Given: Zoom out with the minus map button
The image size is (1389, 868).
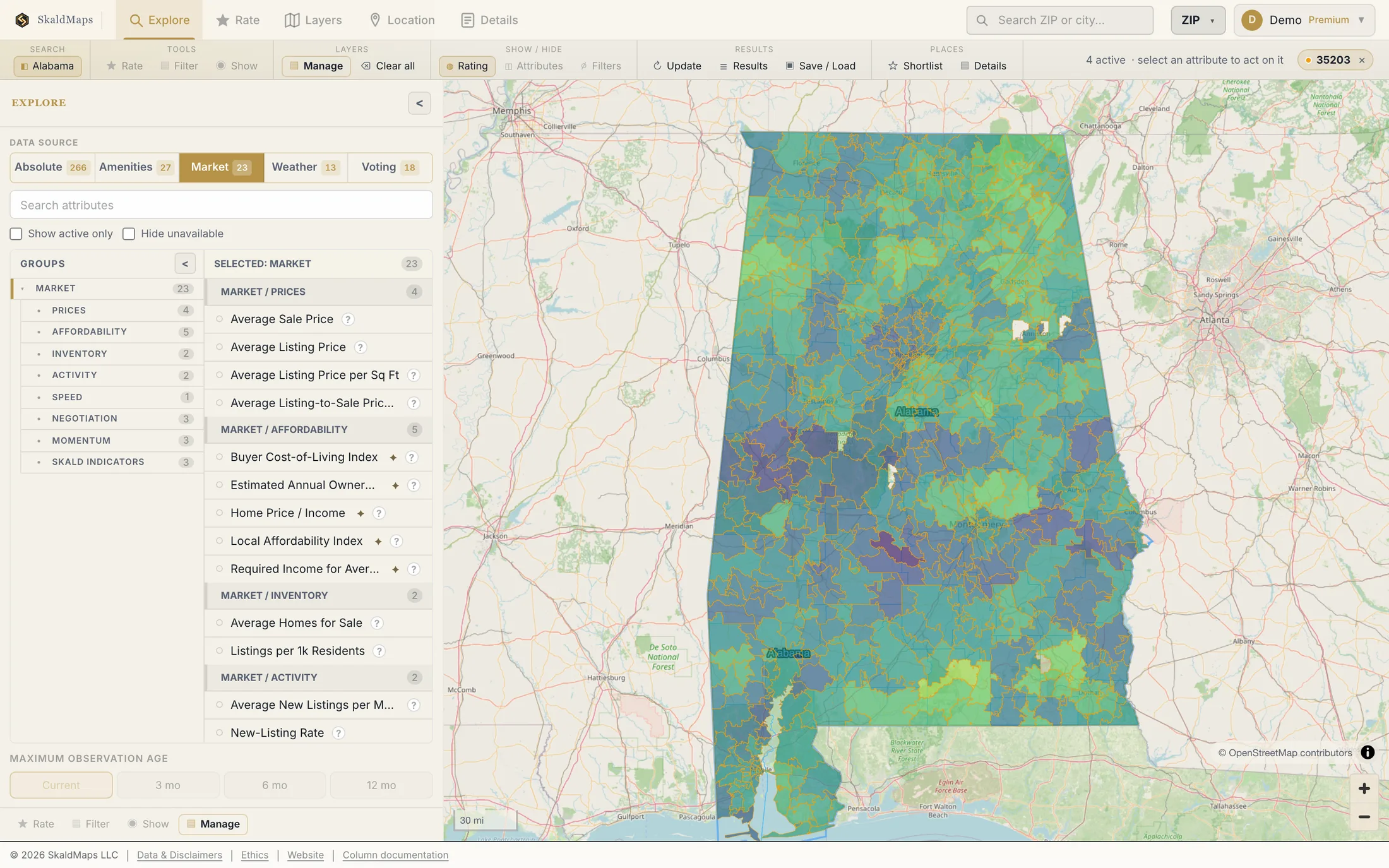Looking at the screenshot, I should (x=1364, y=817).
